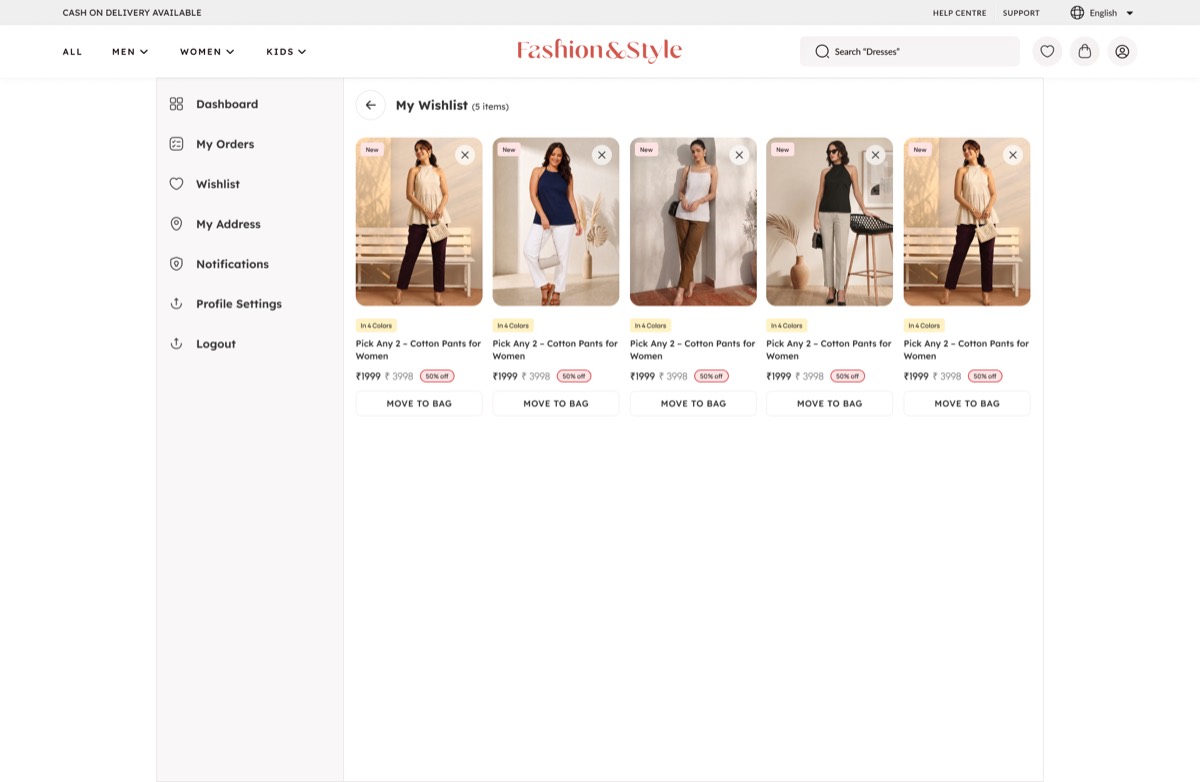Click the New badge on black halter image
This screenshot has height=782, width=1200.
[782, 150]
